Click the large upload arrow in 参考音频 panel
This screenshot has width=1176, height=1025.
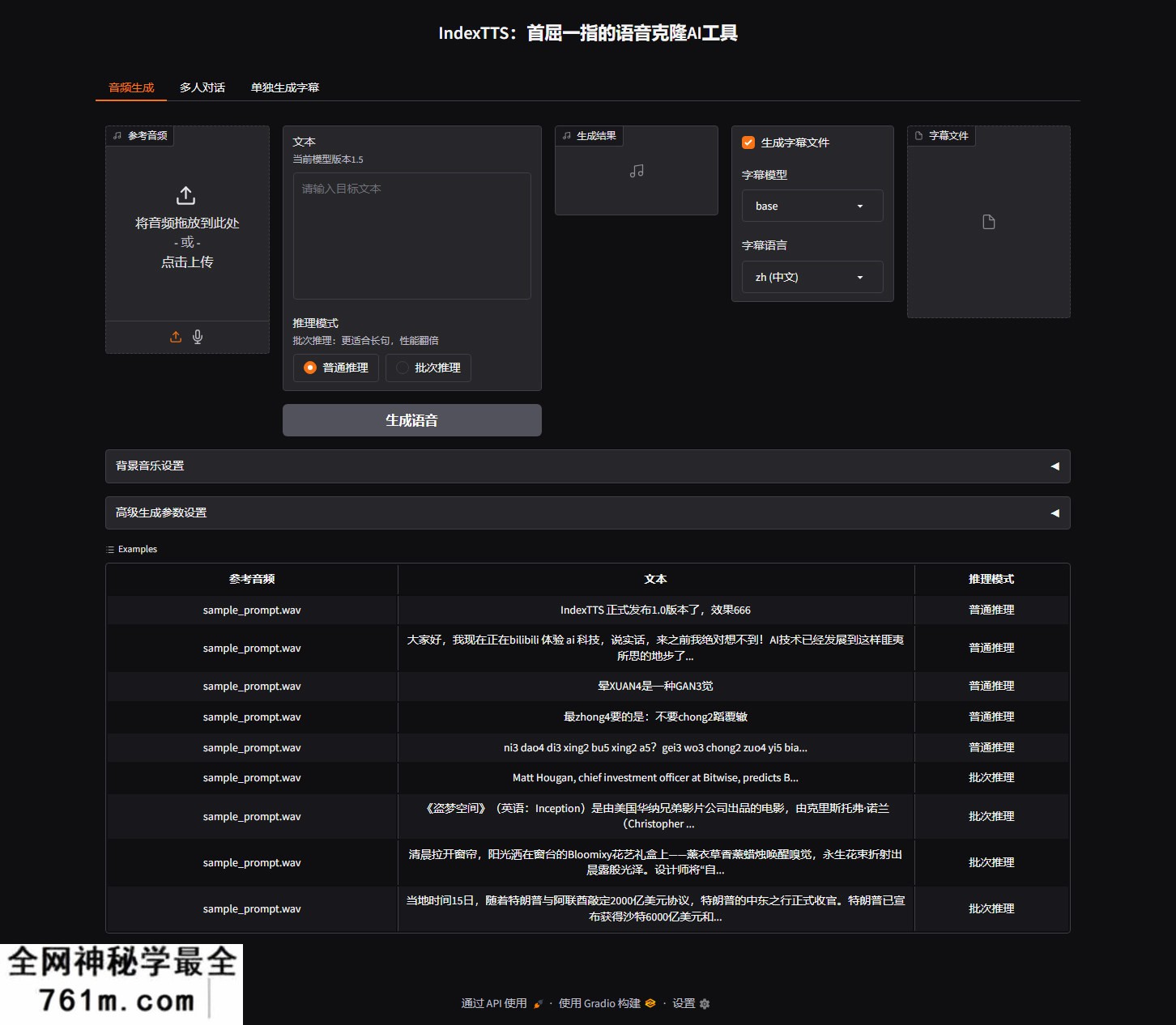[185, 196]
